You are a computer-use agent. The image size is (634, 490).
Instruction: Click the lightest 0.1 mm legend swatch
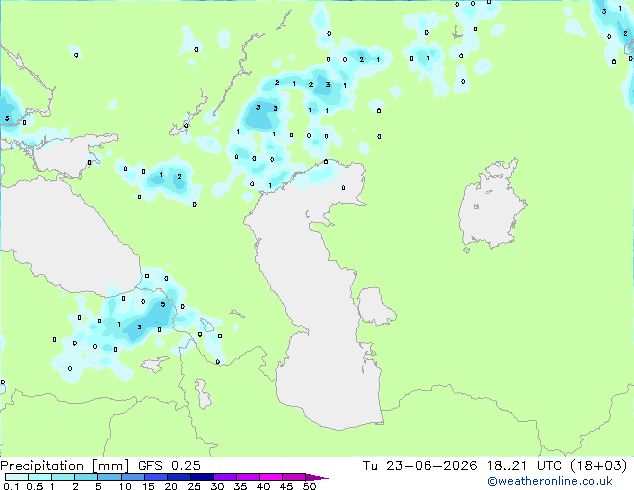(17, 477)
